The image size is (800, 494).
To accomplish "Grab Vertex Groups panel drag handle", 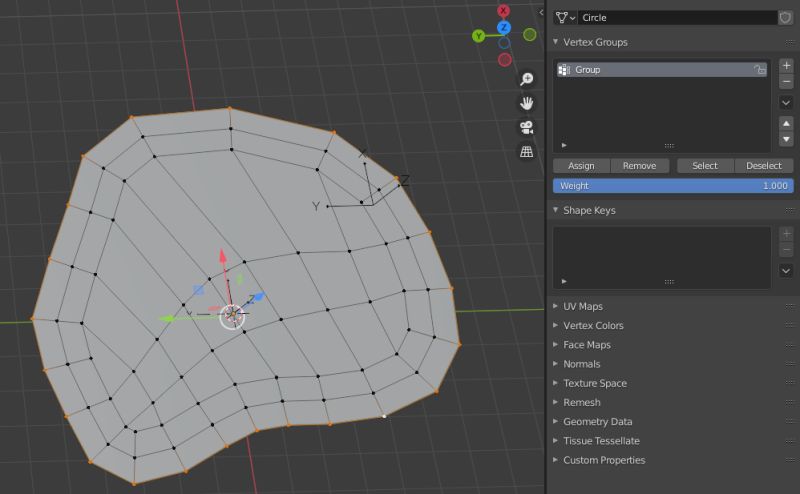I will click(x=789, y=42).
